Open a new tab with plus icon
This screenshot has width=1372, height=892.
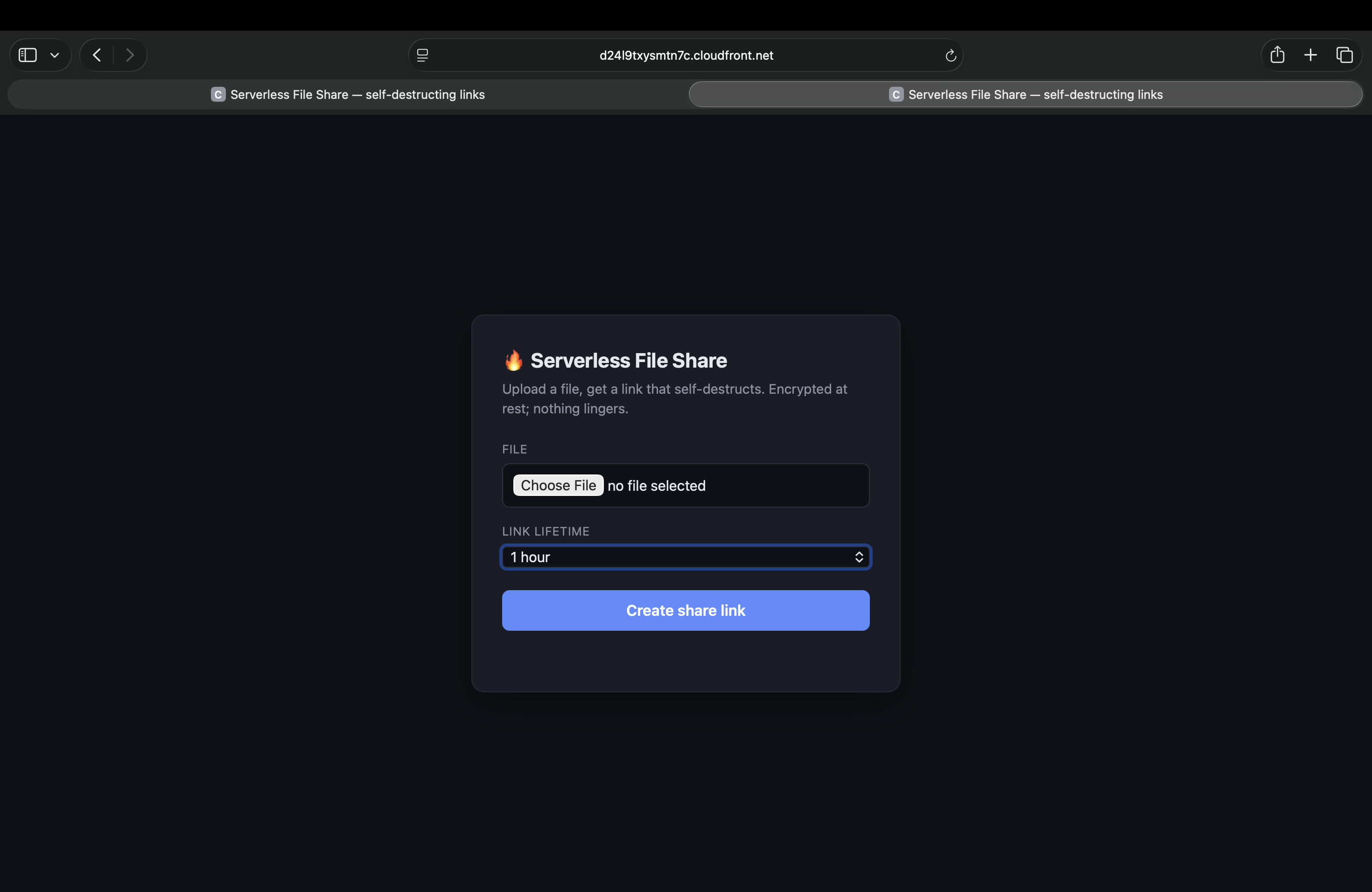point(1311,56)
